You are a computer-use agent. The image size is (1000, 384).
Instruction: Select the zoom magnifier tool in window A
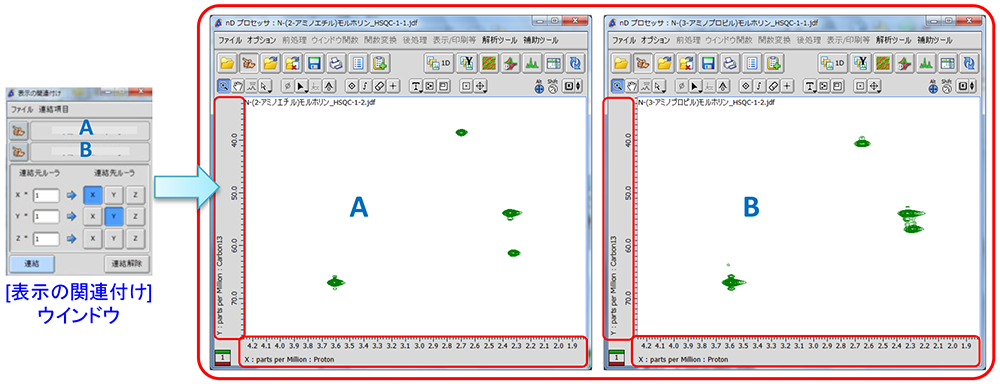click(x=224, y=85)
